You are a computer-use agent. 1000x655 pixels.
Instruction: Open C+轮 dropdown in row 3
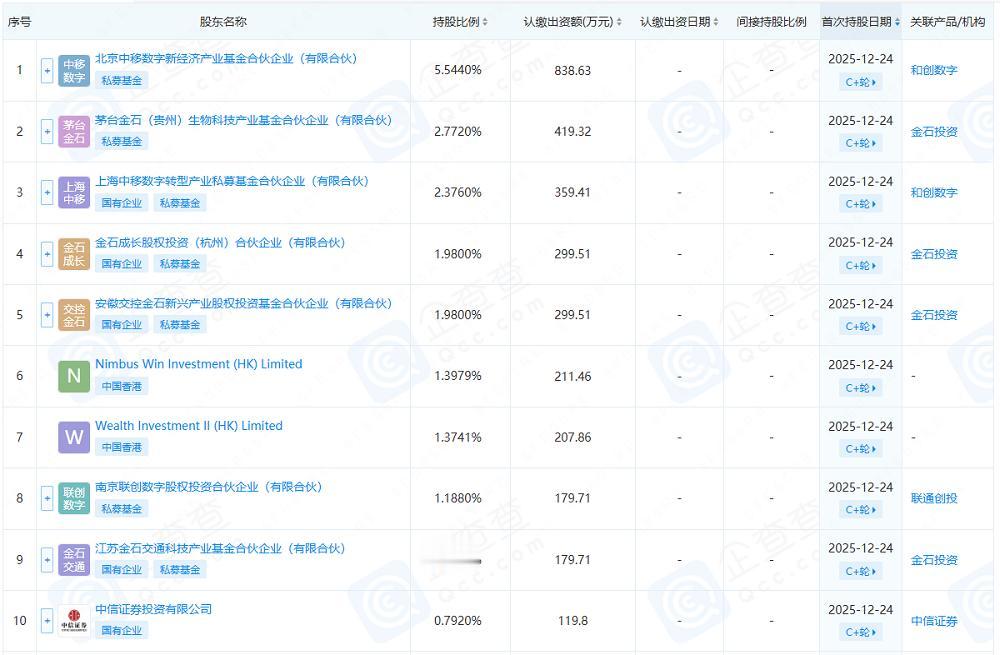coord(861,204)
